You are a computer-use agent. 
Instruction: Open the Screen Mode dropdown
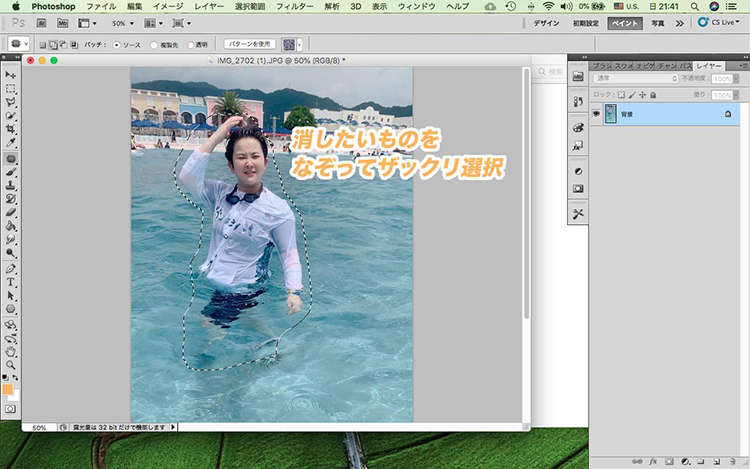pos(182,23)
